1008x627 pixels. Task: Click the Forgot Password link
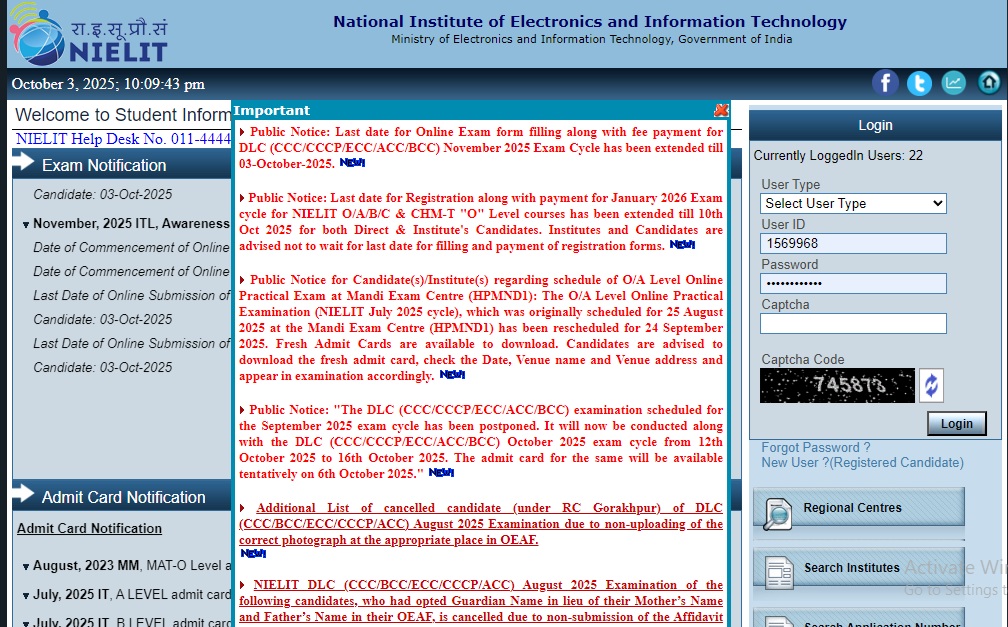tap(815, 448)
